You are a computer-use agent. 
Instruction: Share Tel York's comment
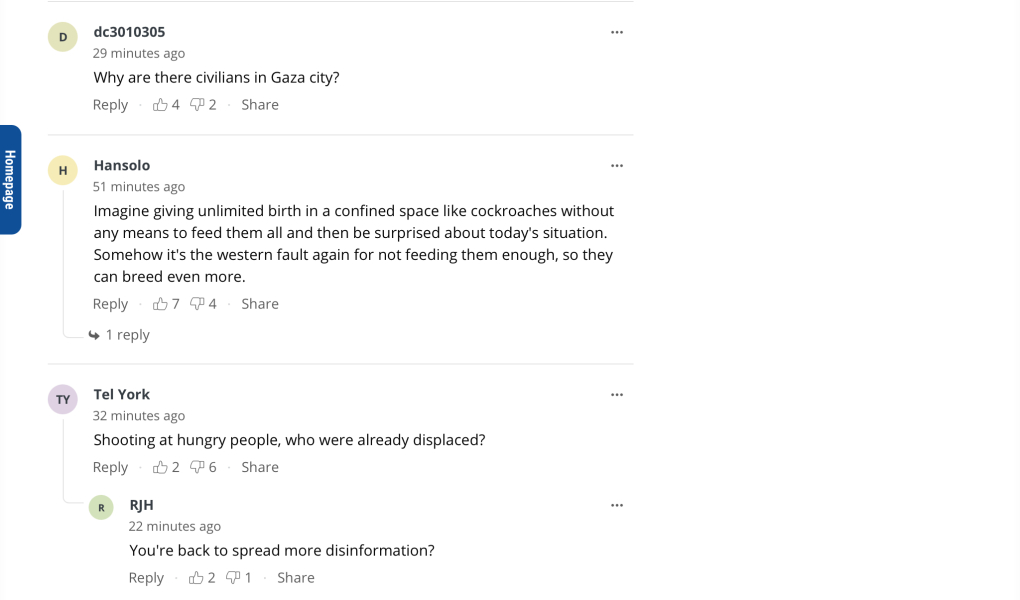[x=260, y=467]
